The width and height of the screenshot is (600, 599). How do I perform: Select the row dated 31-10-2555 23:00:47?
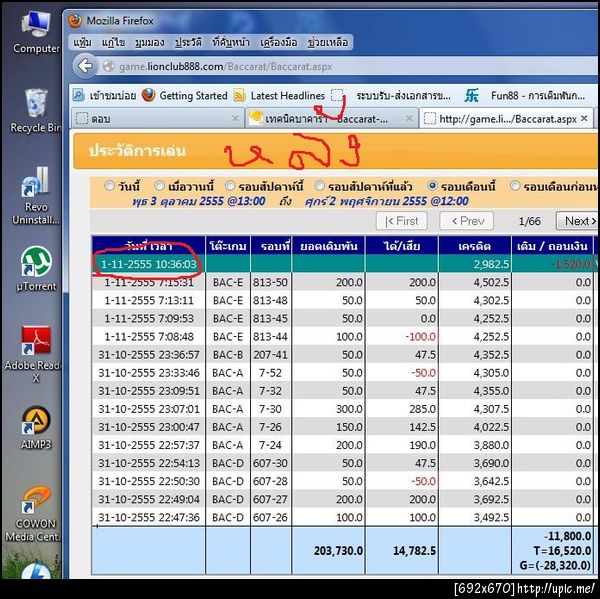pos(344,427)
